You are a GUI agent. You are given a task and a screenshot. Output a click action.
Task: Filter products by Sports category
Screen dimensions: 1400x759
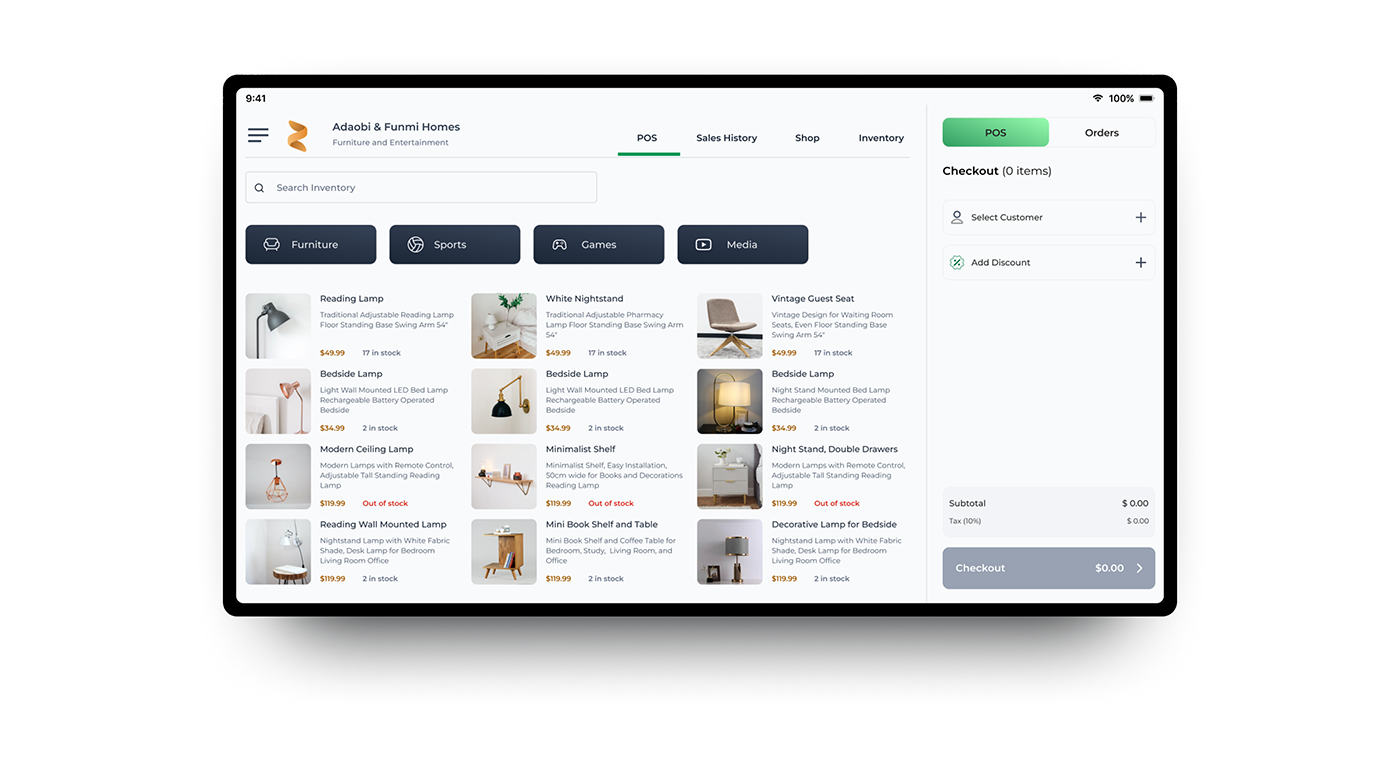pyautogui.click(x=455, y=245)
